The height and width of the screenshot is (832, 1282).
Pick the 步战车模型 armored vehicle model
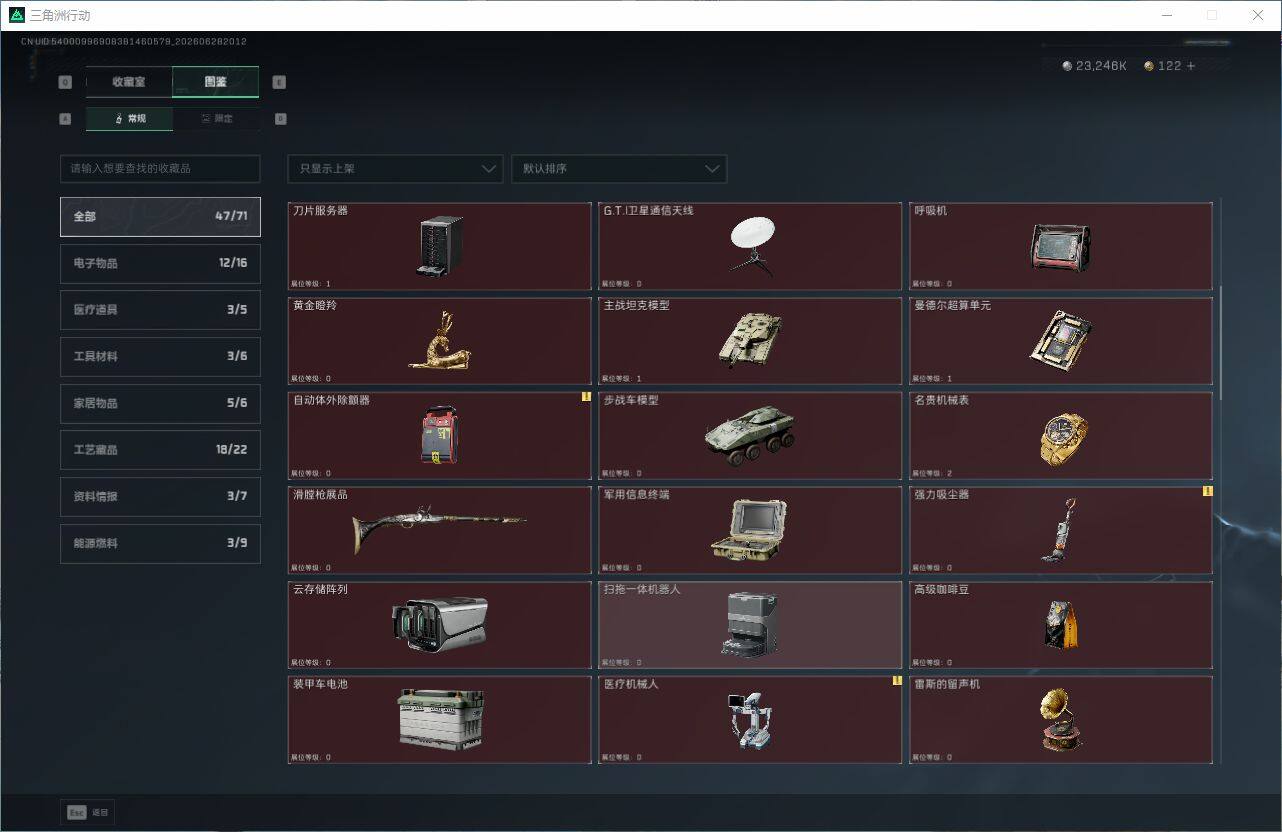750,436
